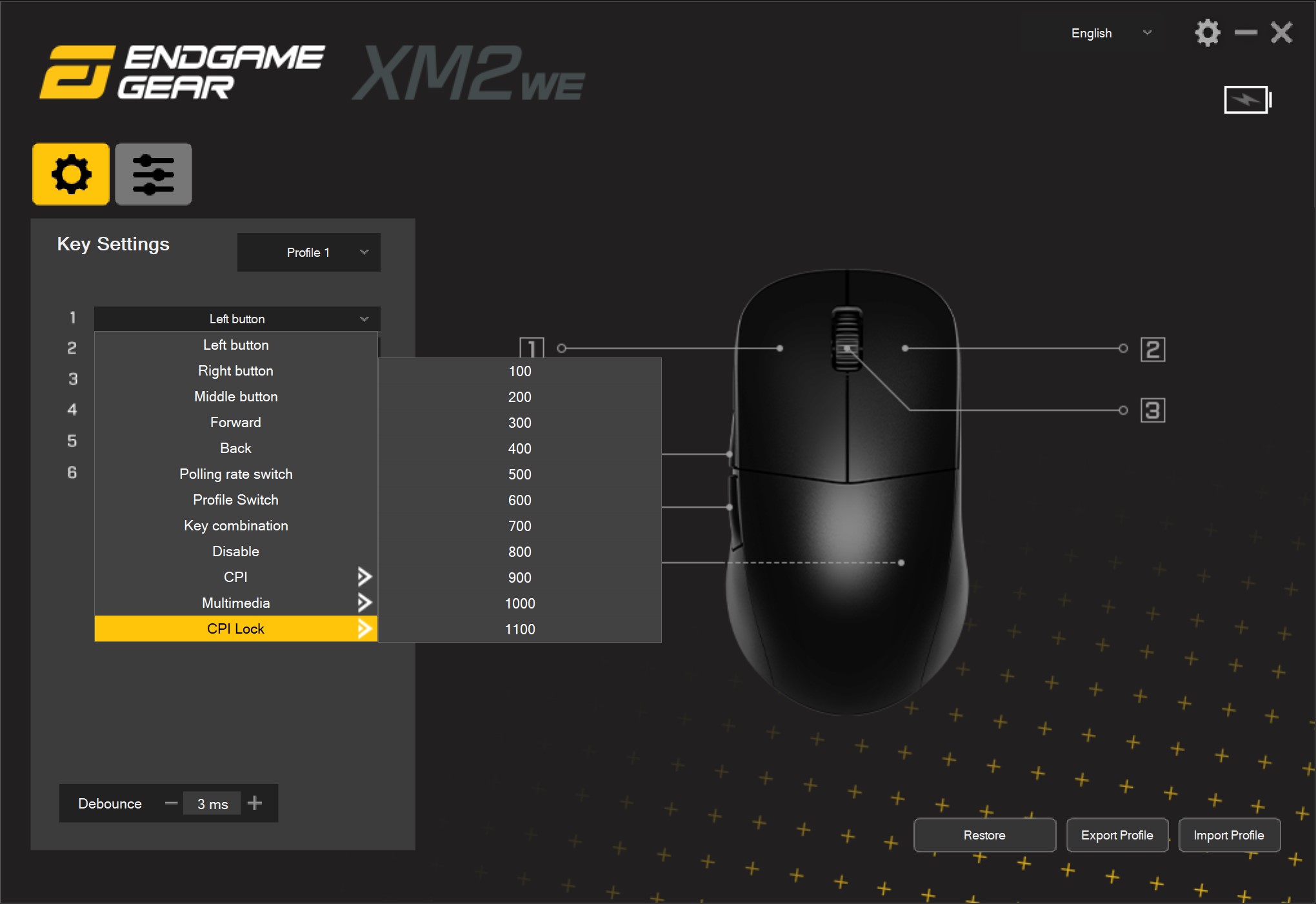Select the Multimedia menu entry
The image size is (1316, 904).
(x=236, y=603)
